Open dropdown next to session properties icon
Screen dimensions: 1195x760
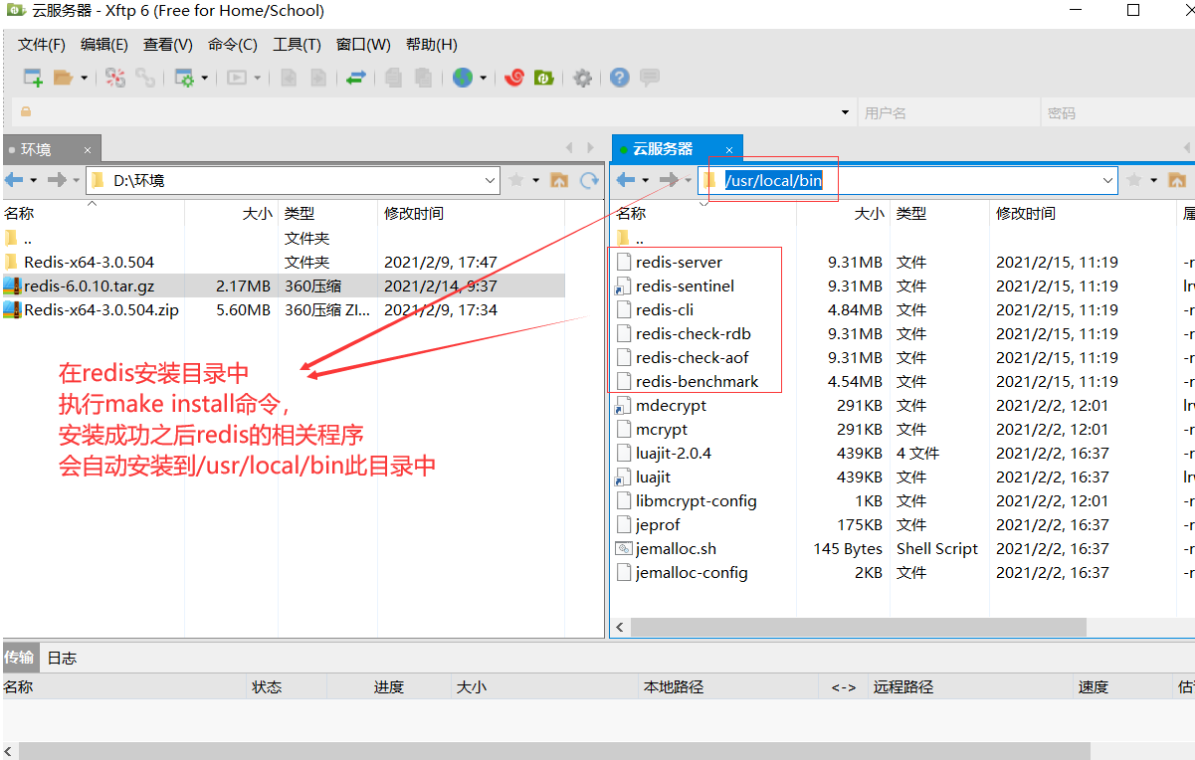[x=204, y=78]
